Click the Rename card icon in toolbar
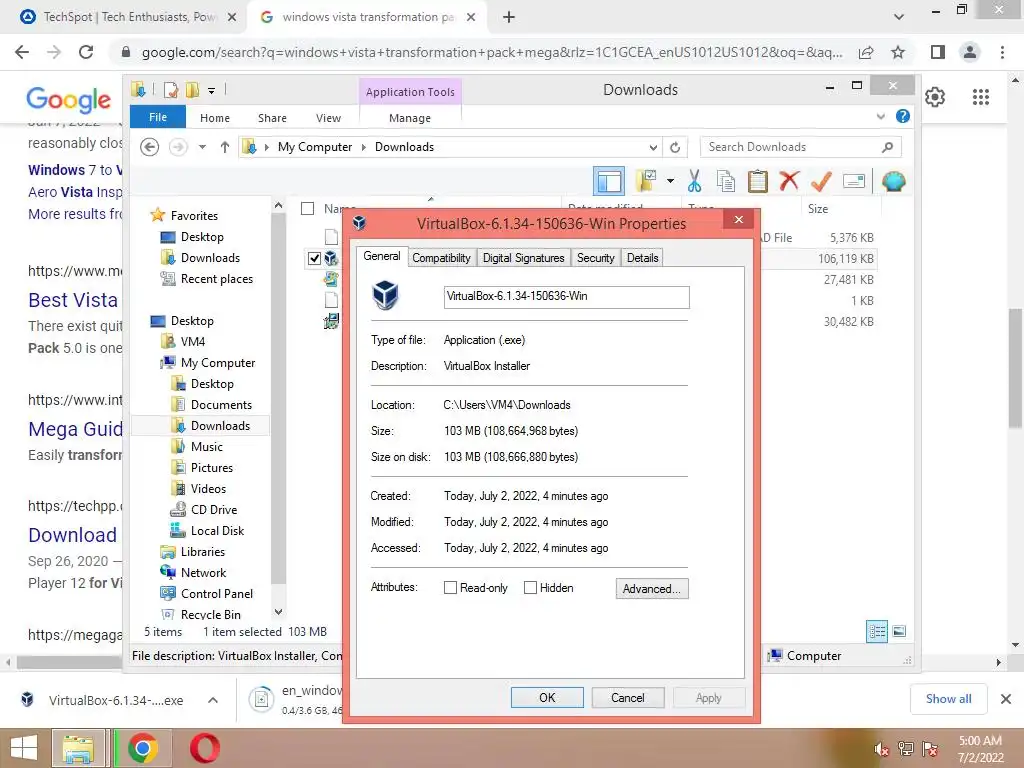 [854, 181]
